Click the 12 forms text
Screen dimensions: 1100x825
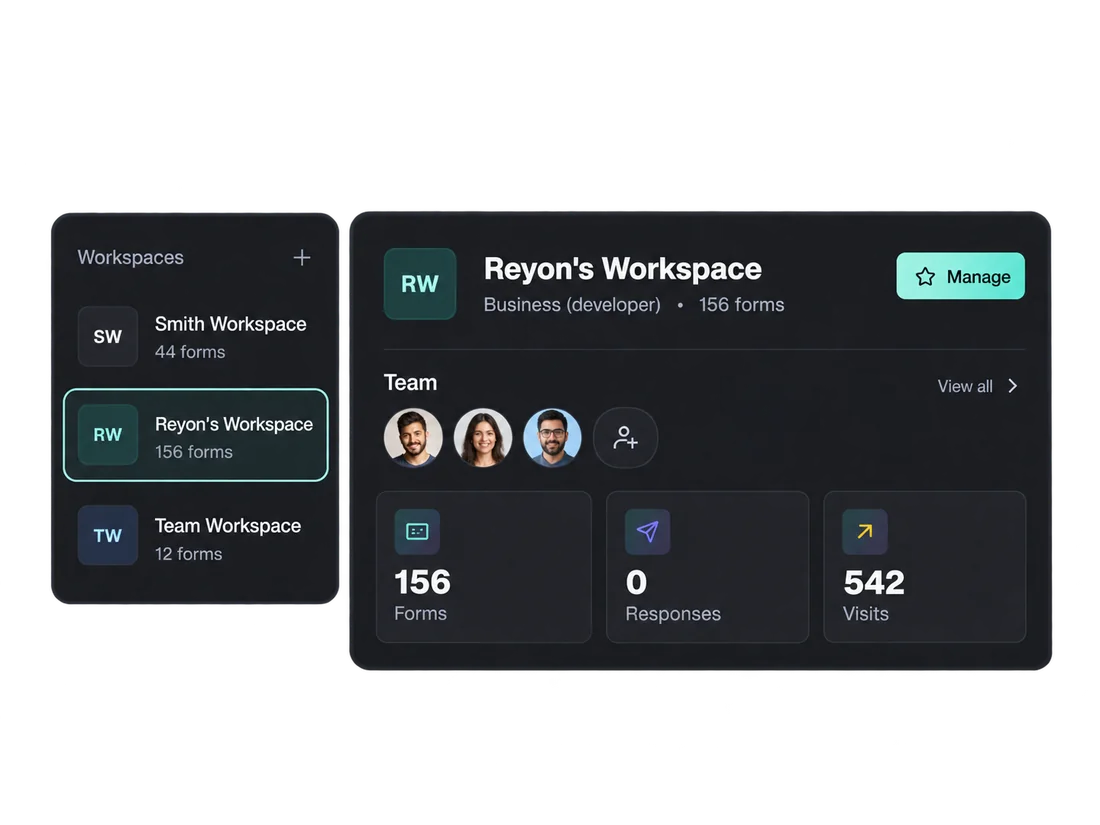tap(188, 554)
